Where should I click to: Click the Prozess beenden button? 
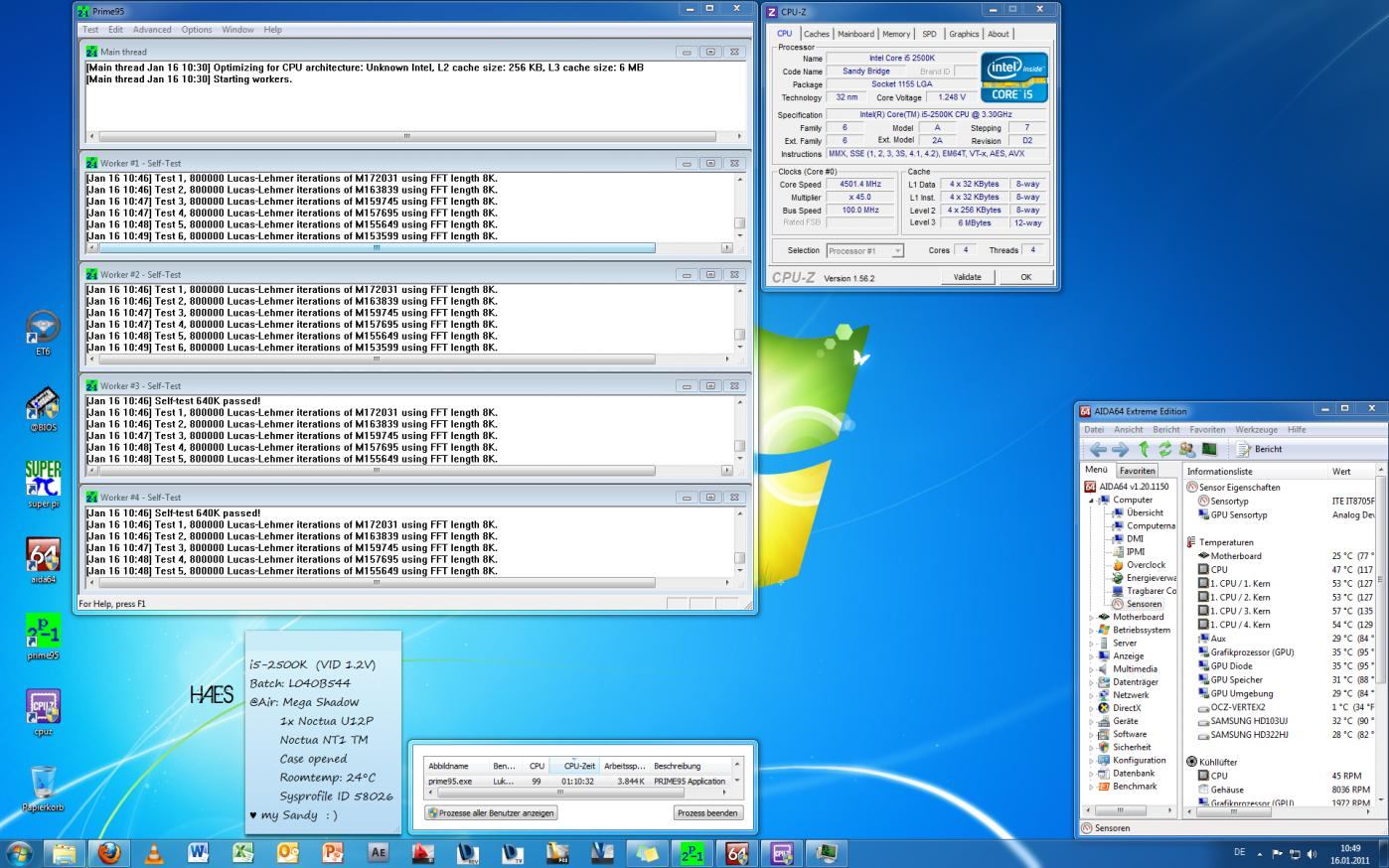tap(707, 812)
